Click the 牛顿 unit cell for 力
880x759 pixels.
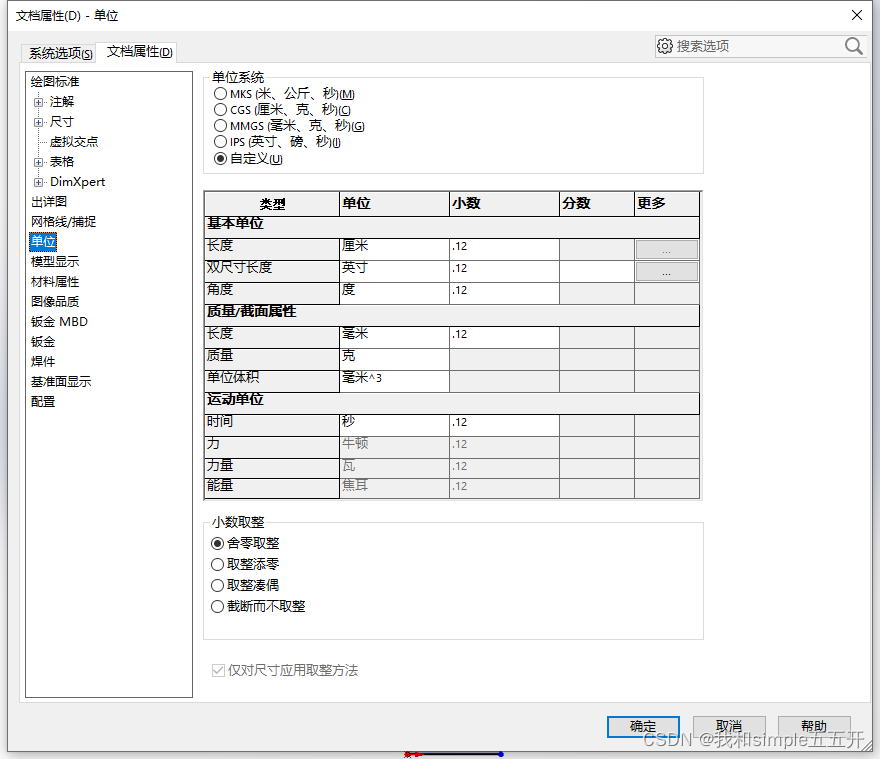[x=394, y=447]
